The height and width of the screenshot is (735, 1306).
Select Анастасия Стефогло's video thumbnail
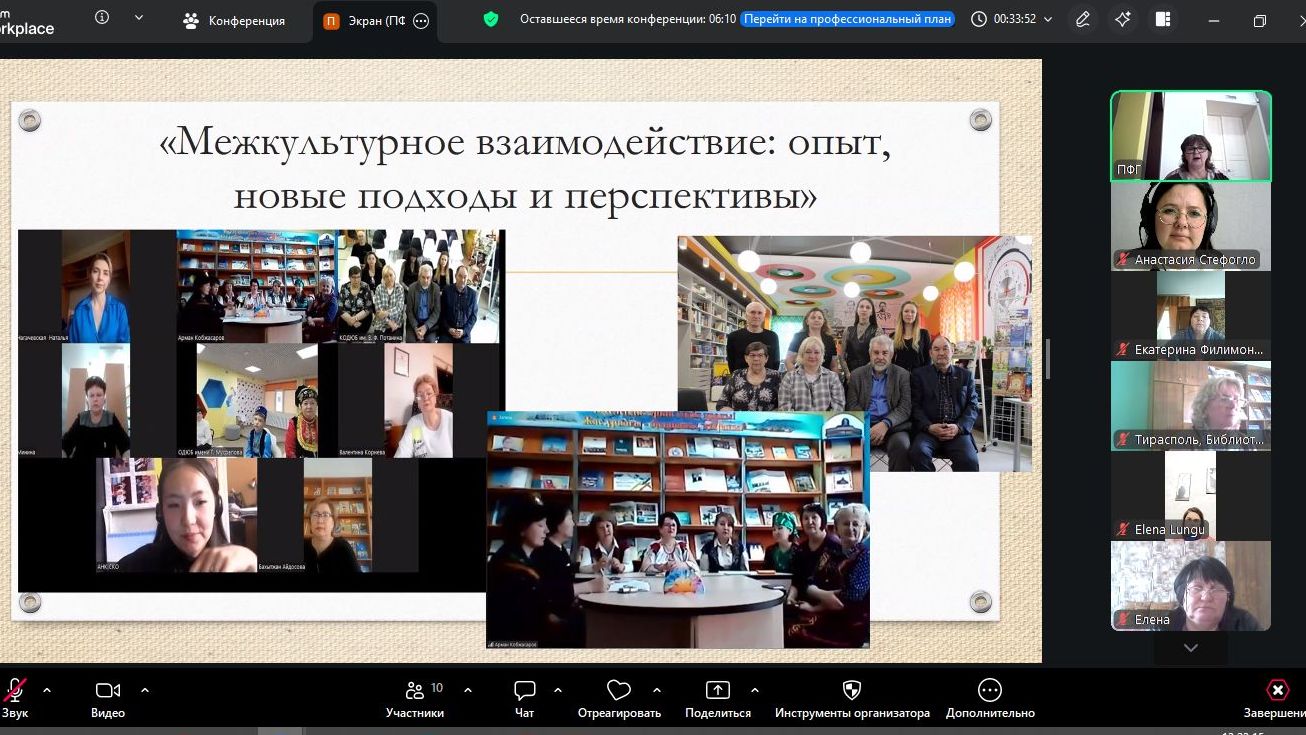(1190, 227)
